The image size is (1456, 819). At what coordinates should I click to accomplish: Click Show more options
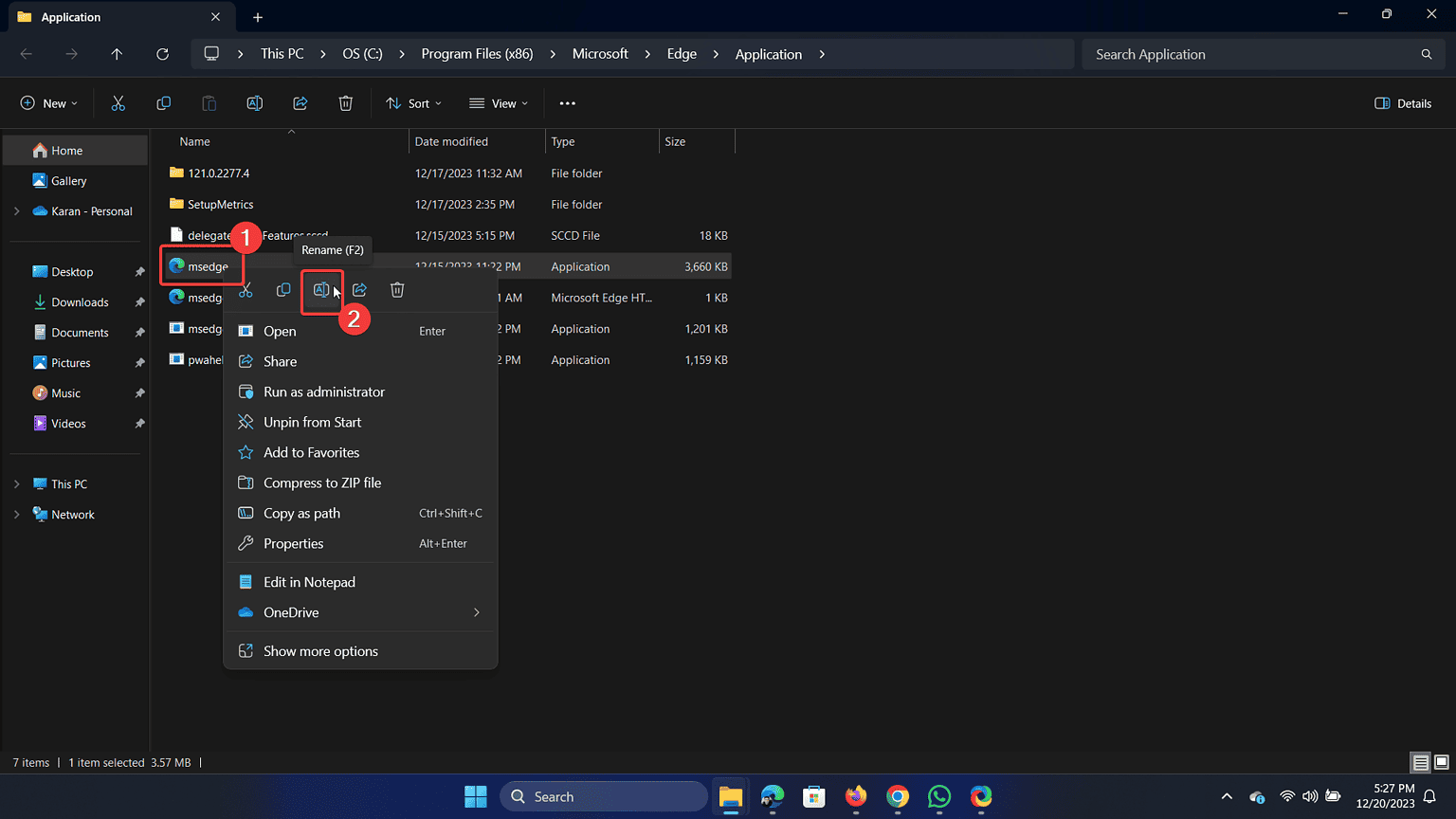tap(360, 651)
